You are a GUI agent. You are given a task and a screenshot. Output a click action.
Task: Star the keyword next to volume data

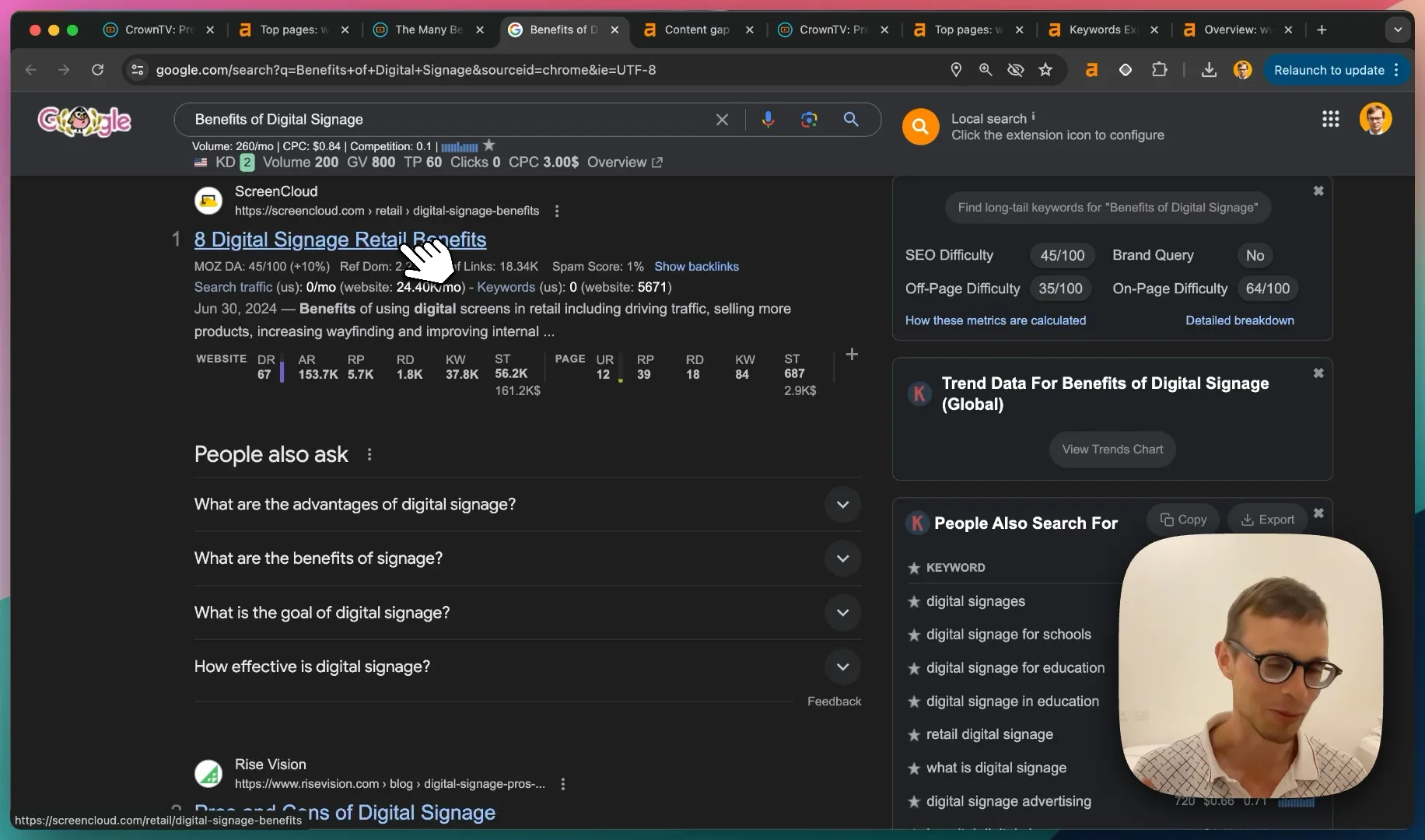[x=488, y=145]
